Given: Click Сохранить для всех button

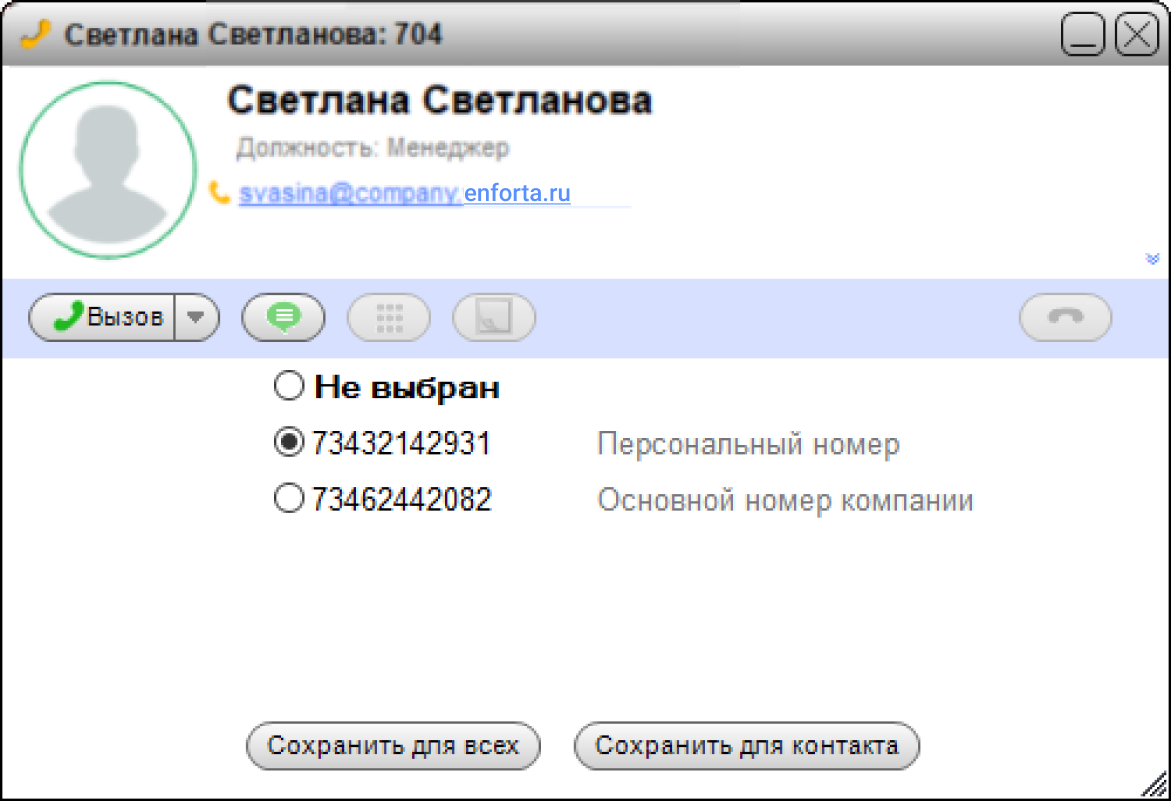Looking at the screenshot, I should coord(393,745).
